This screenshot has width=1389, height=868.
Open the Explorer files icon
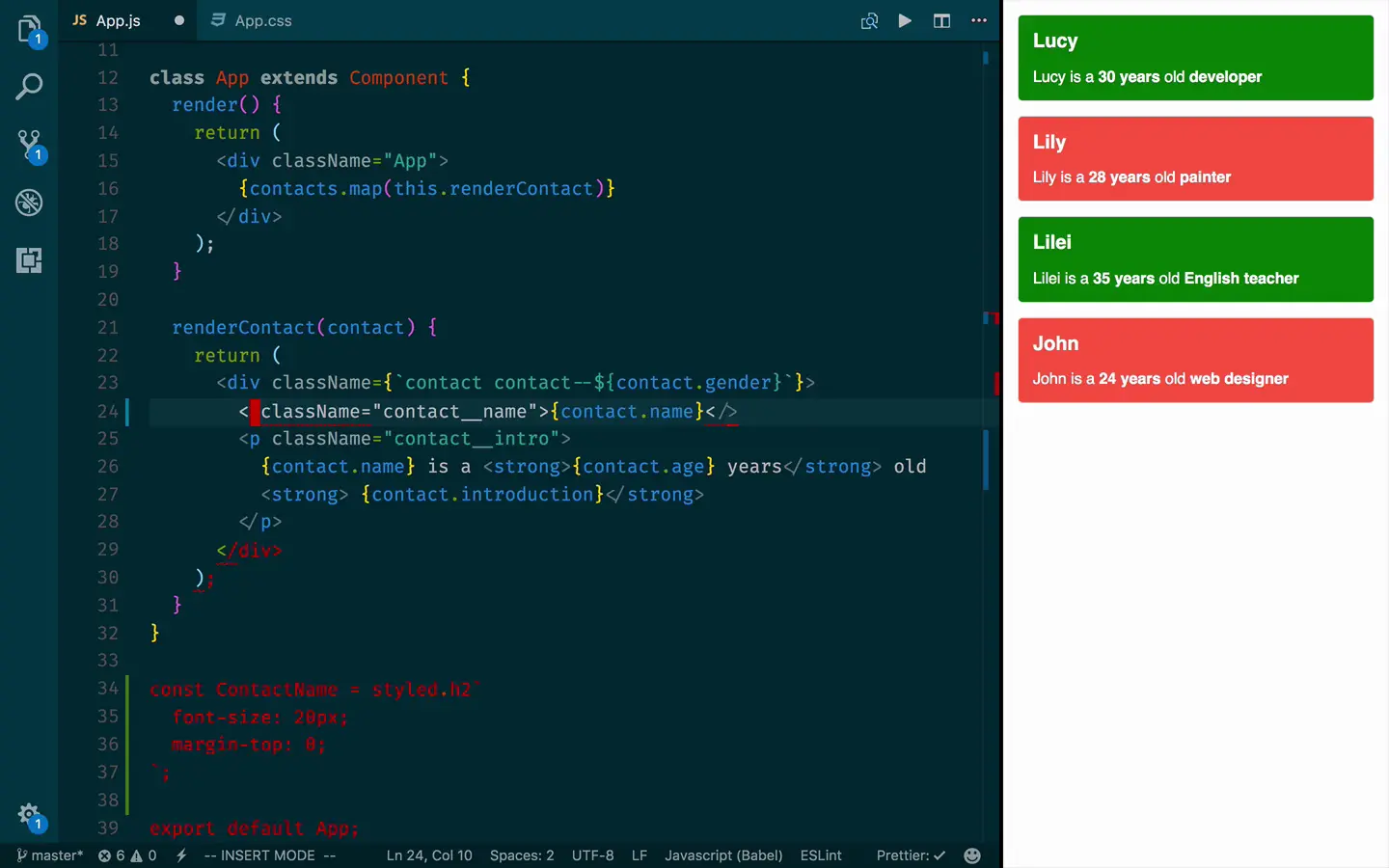point(30,30)
